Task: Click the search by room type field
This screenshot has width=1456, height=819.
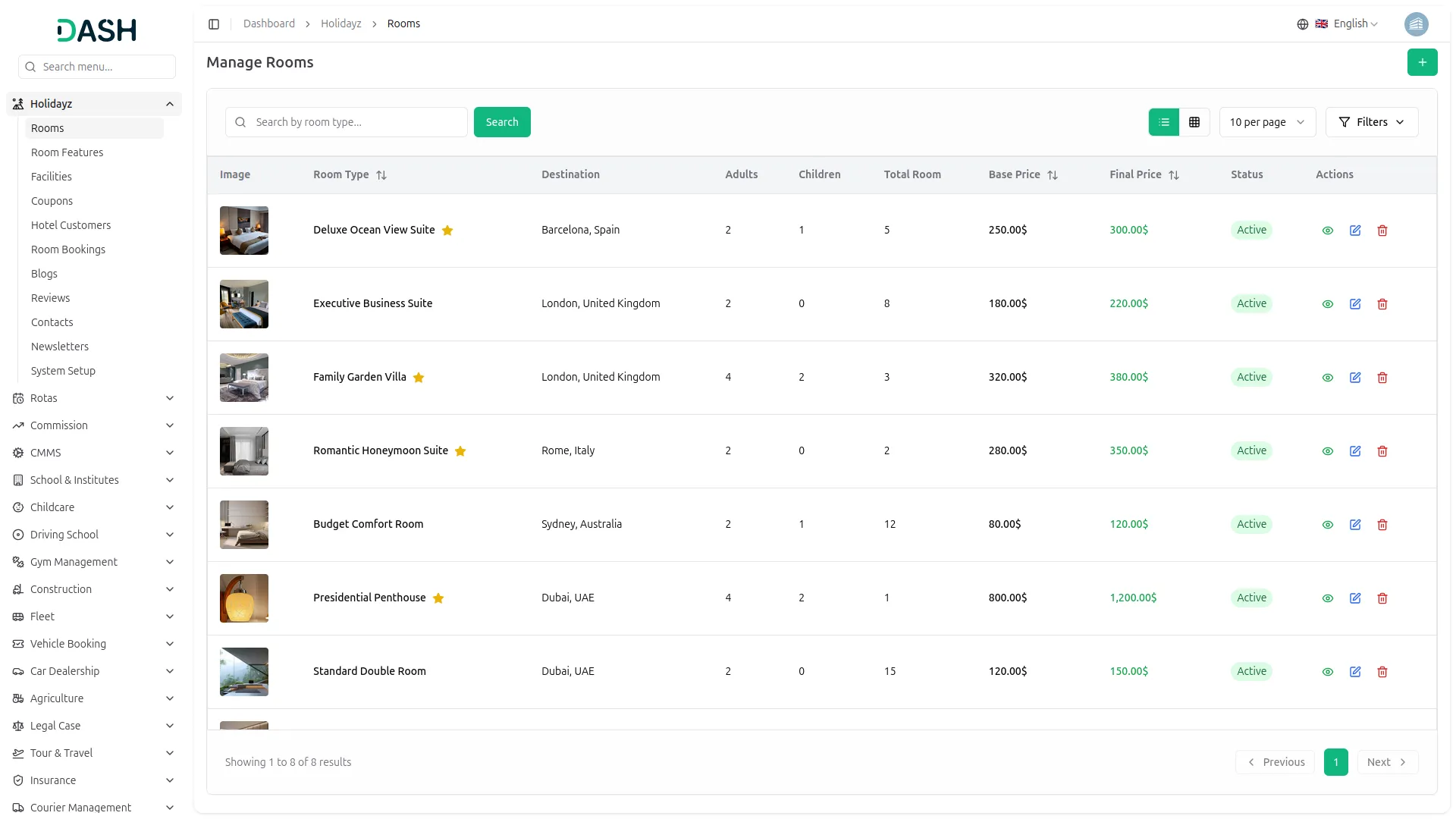Action: click(x=356, y=122)
